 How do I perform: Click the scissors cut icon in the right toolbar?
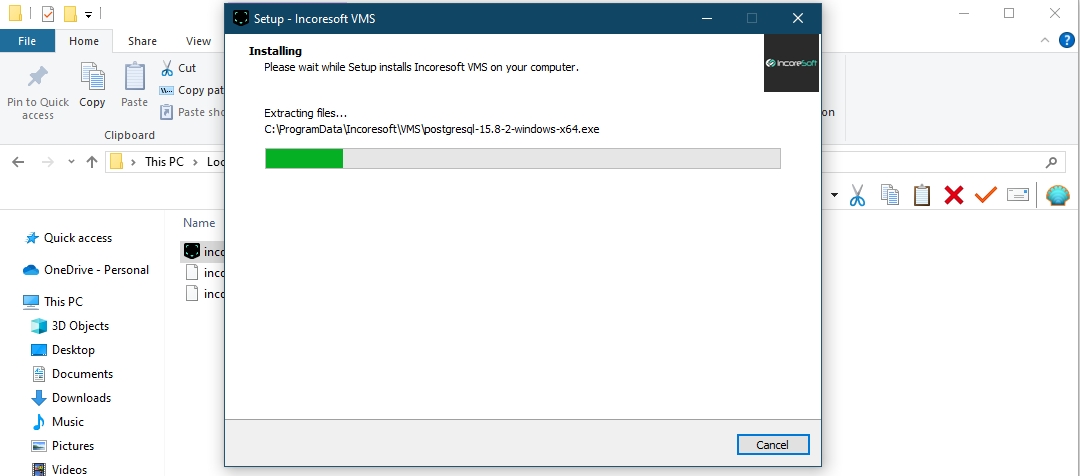click(857, 195)
